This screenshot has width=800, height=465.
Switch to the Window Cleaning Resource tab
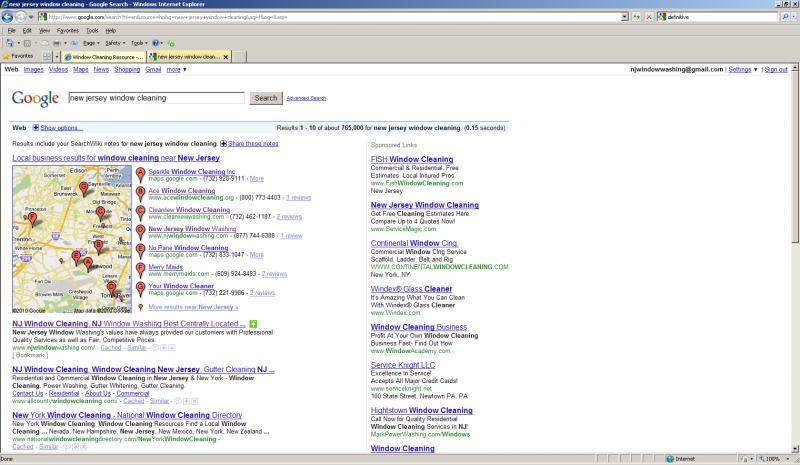click(x=104, y=57)
